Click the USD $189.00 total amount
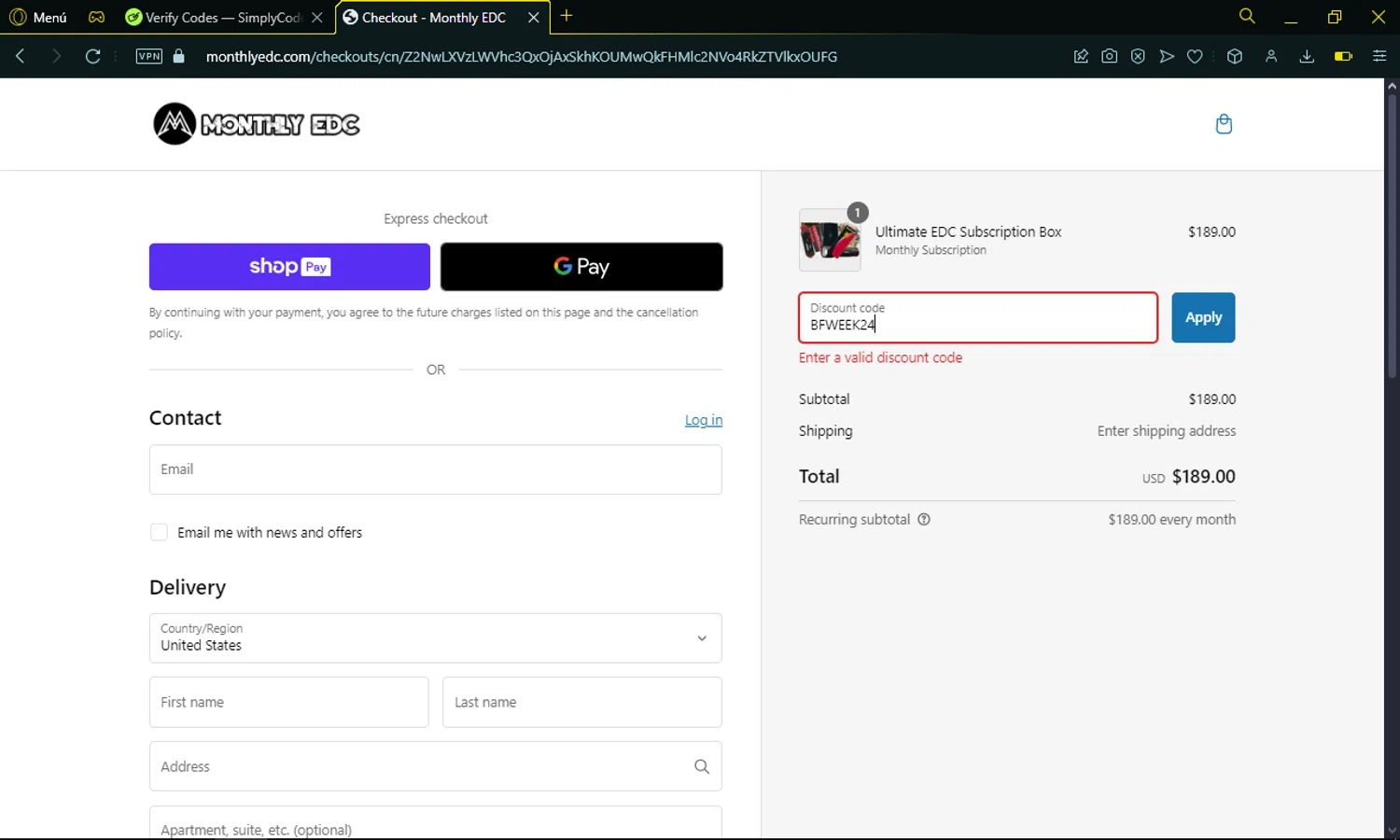This screenshot has height=840, width=1400. (1189, 476)
